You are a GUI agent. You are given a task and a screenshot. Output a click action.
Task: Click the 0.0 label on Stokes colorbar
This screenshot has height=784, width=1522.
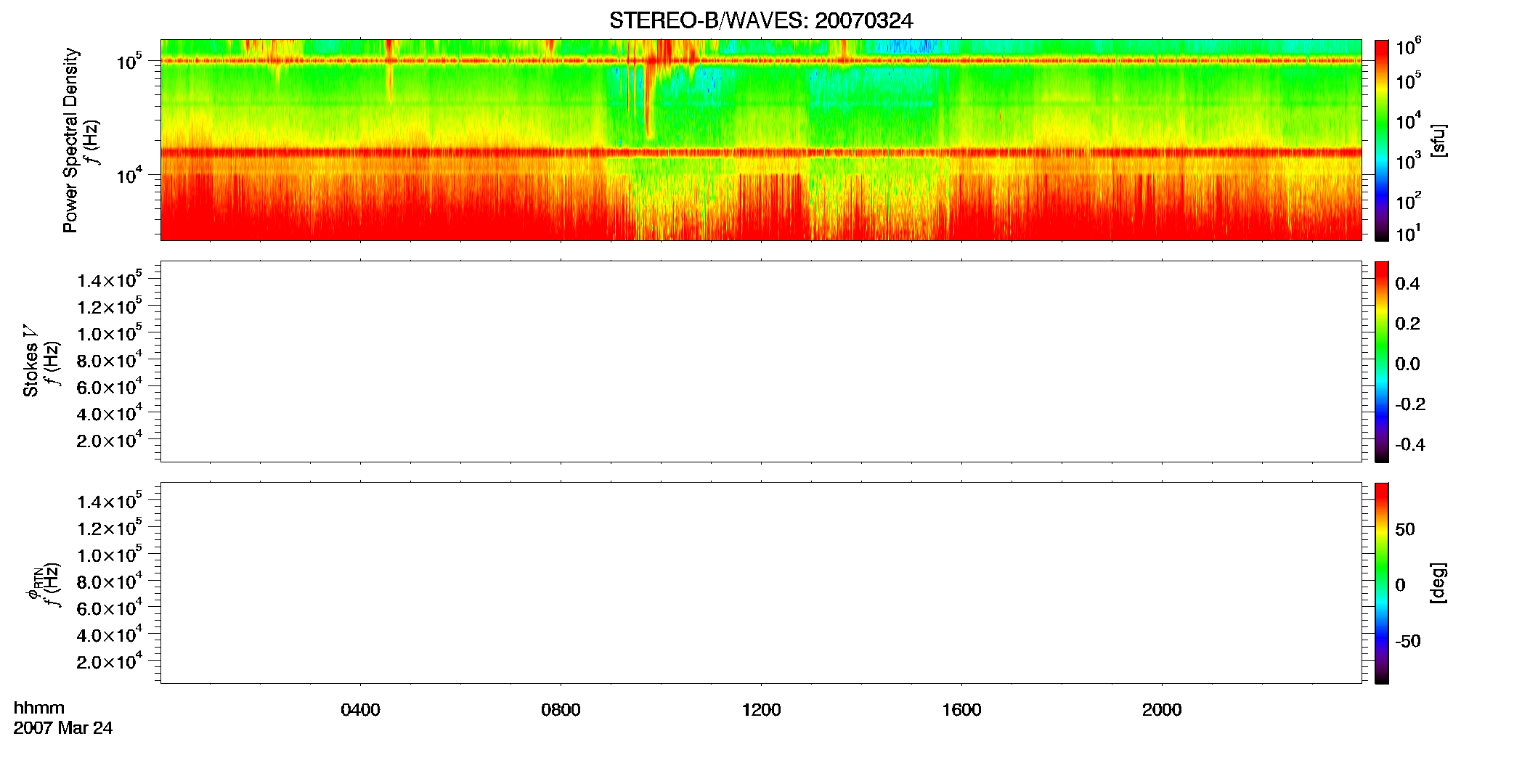click(1407, 364)
